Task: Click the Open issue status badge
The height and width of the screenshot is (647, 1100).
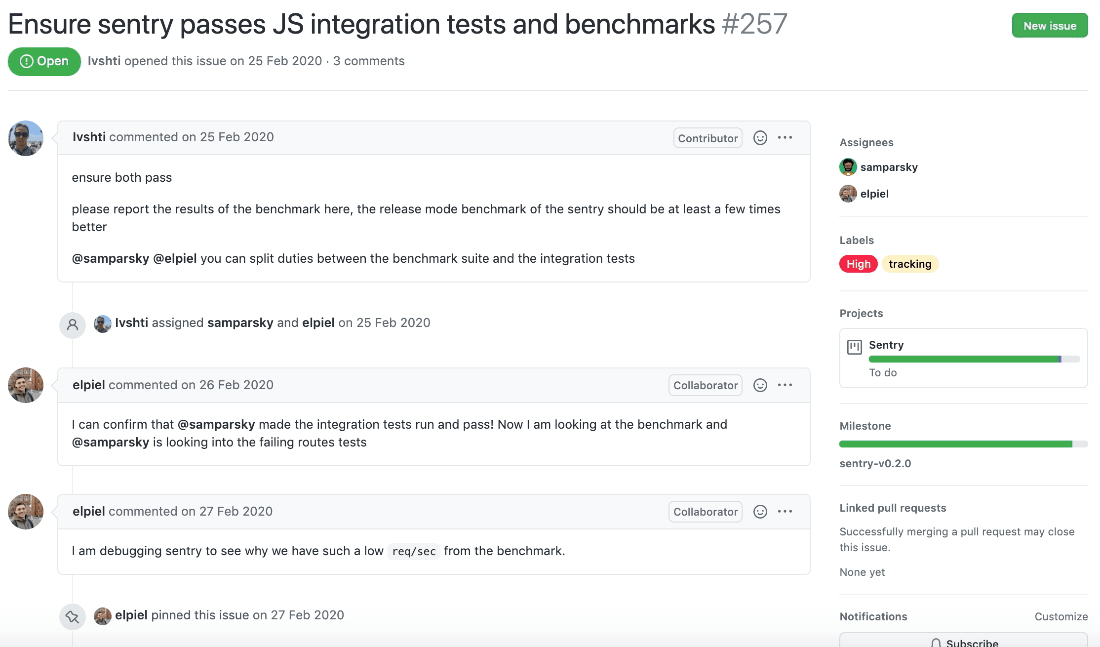Action: 44,61
